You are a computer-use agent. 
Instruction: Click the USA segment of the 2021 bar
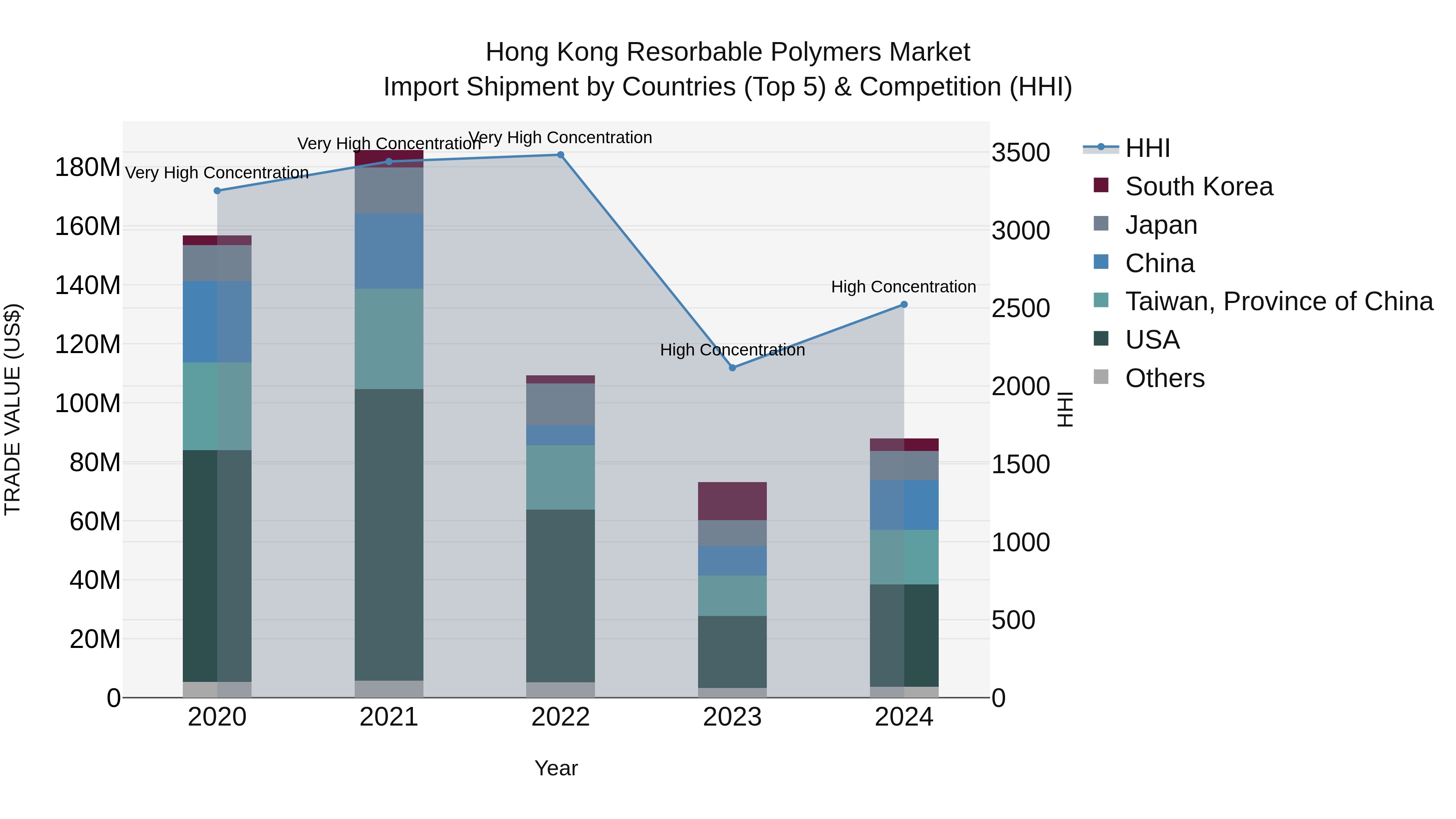[x=389, y=535]
